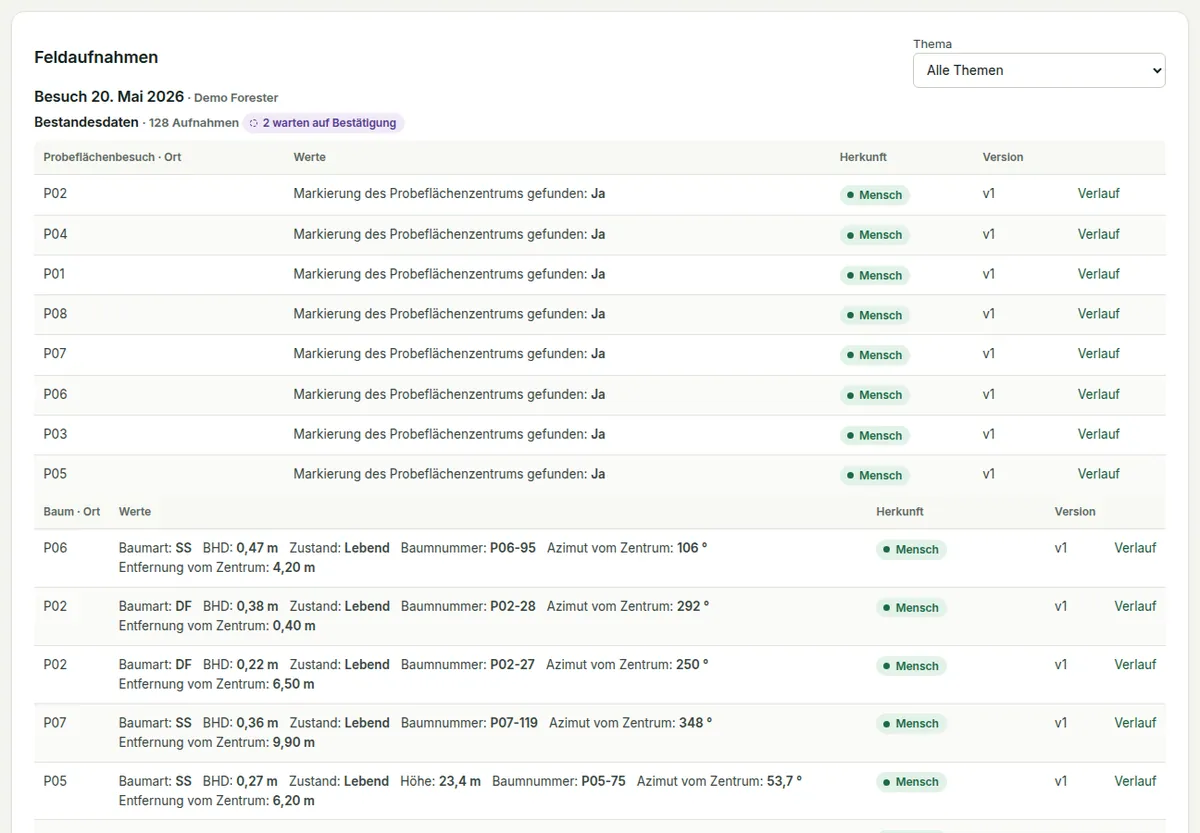Screen dimensions: 1200x833
Task: Open Verlauf for plot visit P08
Action: click(x=1098, y=314)
